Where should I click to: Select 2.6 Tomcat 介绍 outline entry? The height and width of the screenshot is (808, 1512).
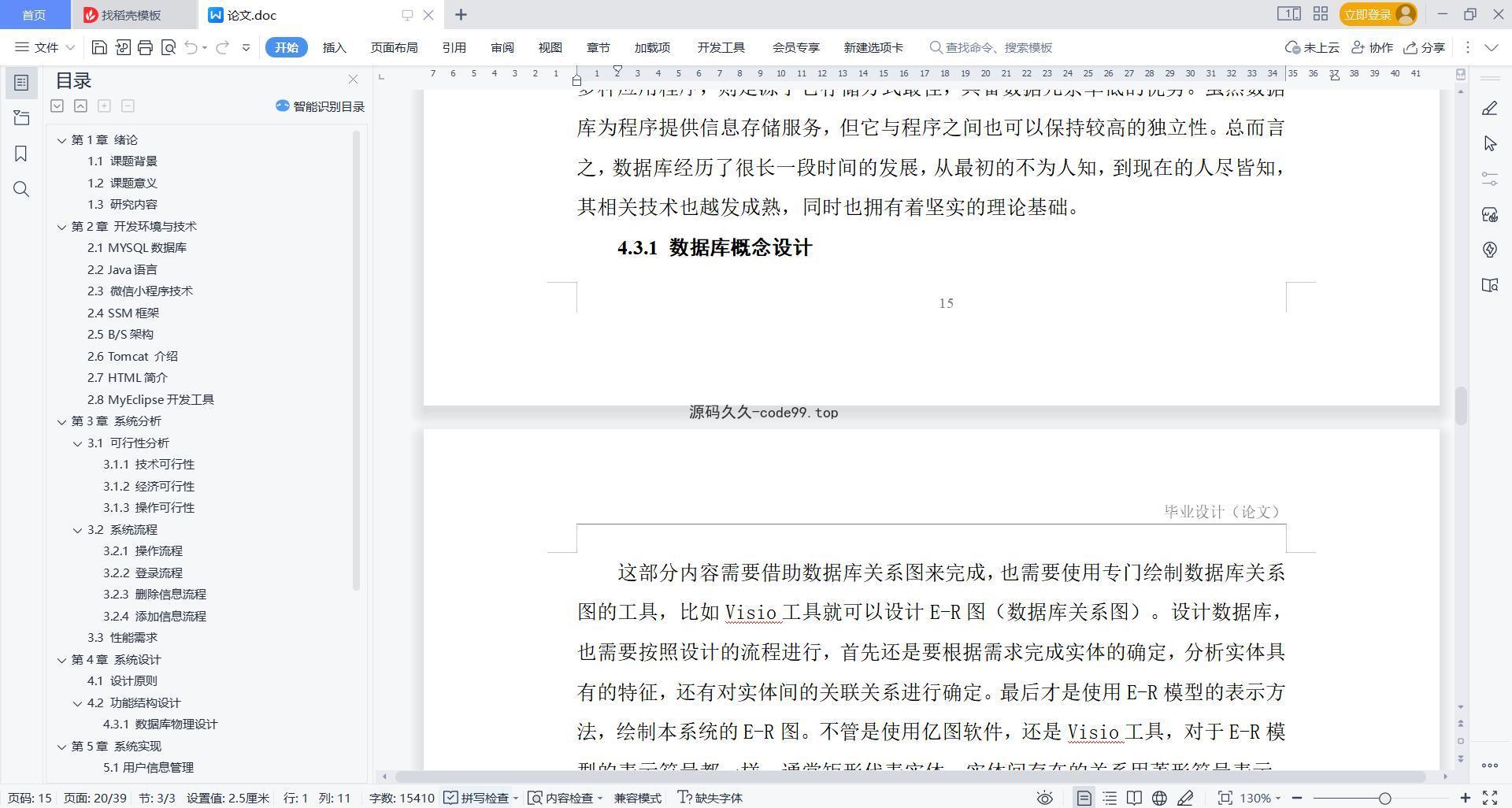[x=132, y=357]
